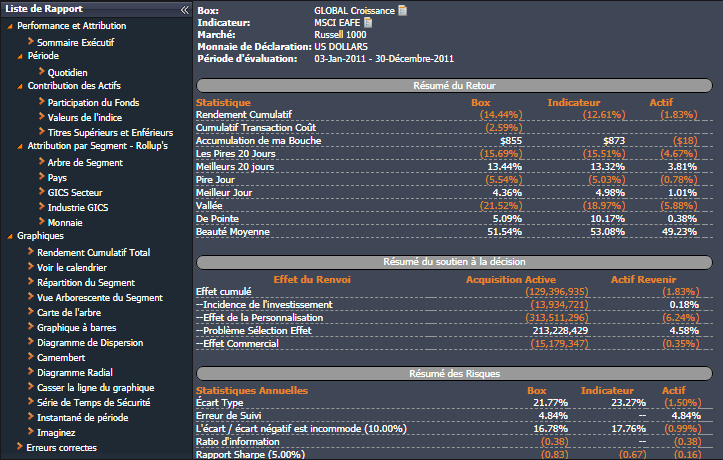Click arrow icon beside Camembert
Screen dimensions: 723x460
click(x=30, y=357)
